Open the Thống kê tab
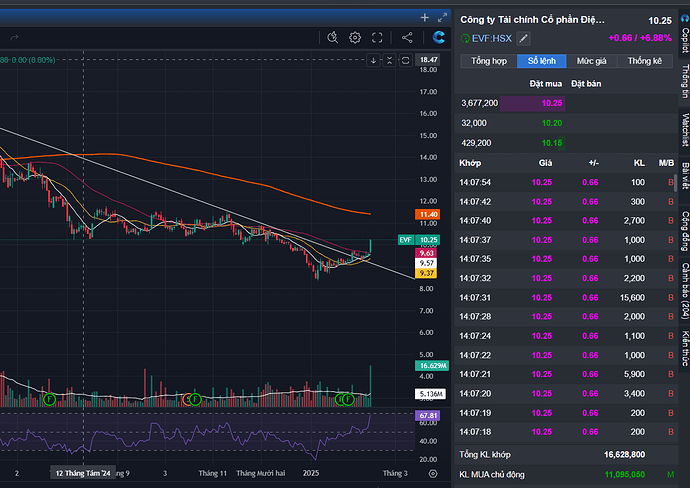The image size is (690, 488). (644, 61)
